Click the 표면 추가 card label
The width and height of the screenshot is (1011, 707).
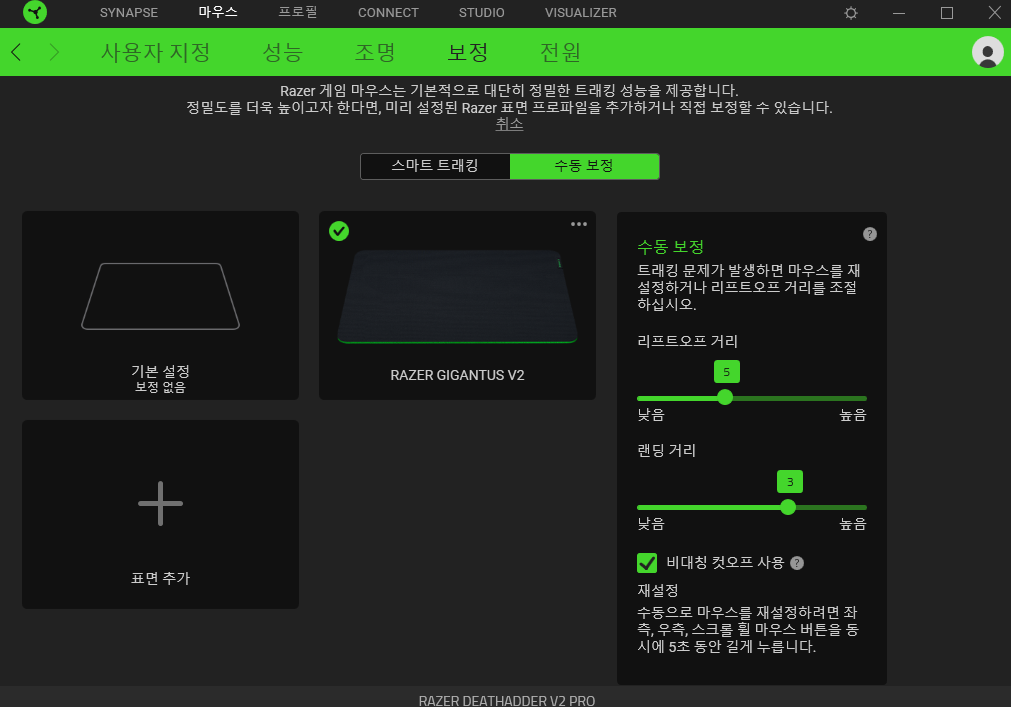coord(161,578)
